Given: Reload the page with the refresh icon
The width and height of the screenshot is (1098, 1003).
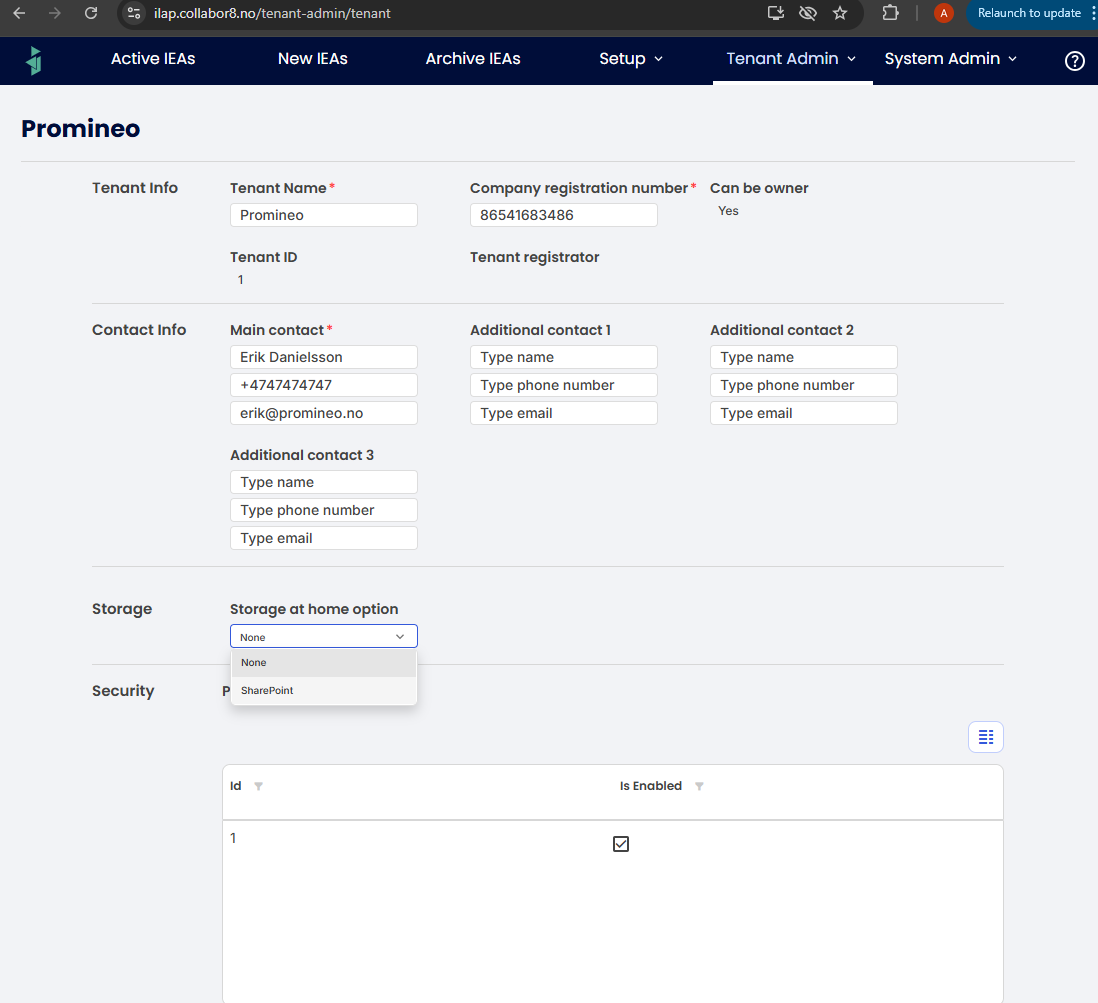Looking at the screenshot, I should 91,13.
